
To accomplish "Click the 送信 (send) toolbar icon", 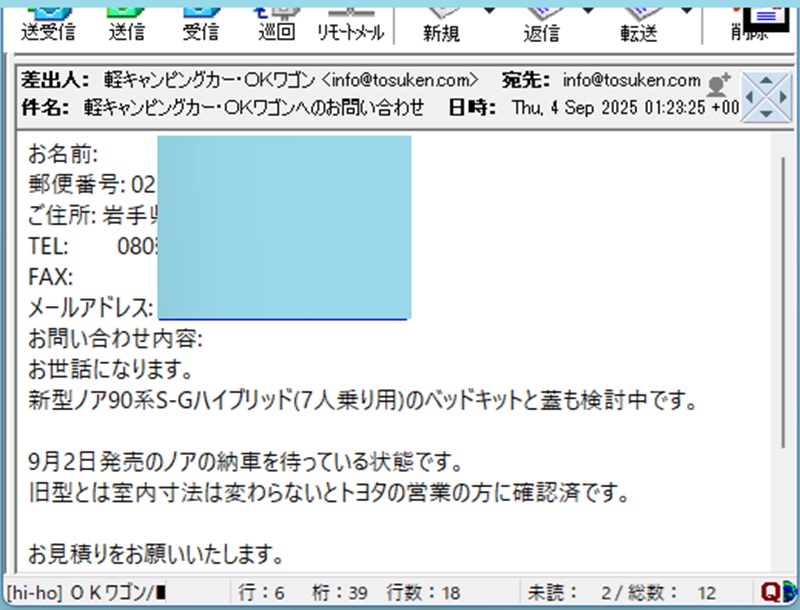I will [129, 22].
